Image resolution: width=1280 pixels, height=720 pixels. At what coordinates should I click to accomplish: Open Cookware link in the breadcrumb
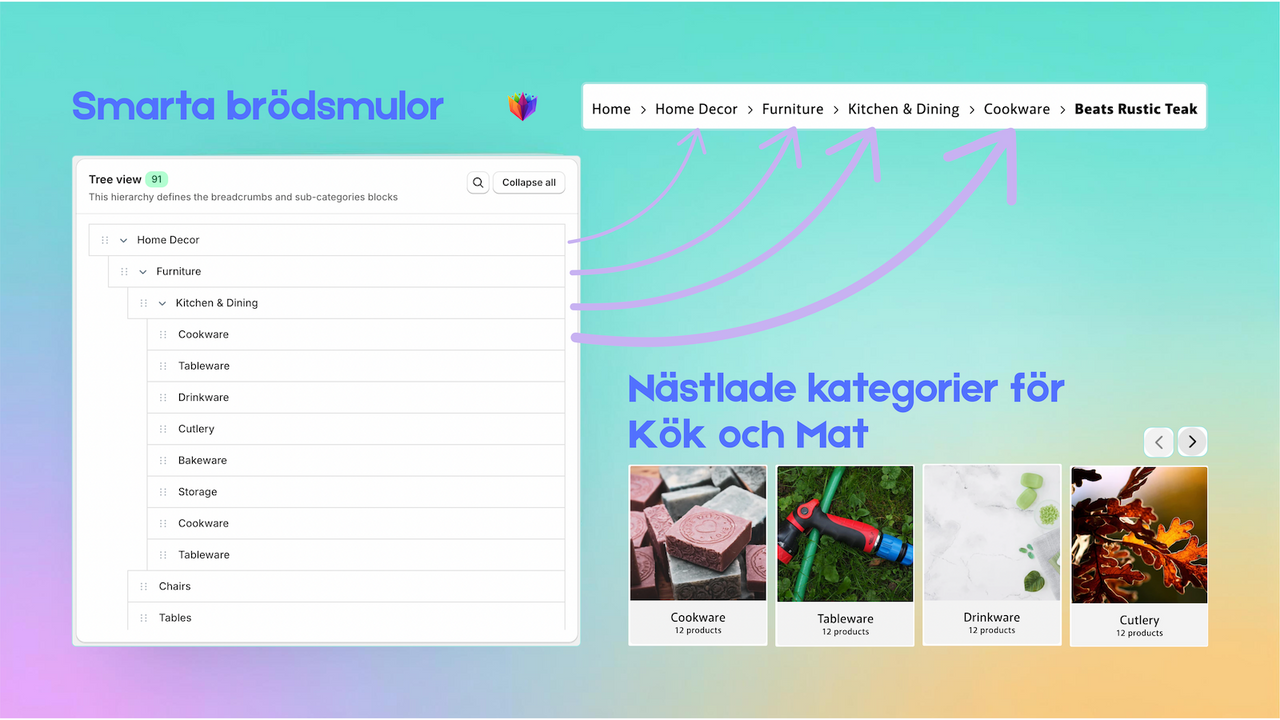click(1016, 109)
